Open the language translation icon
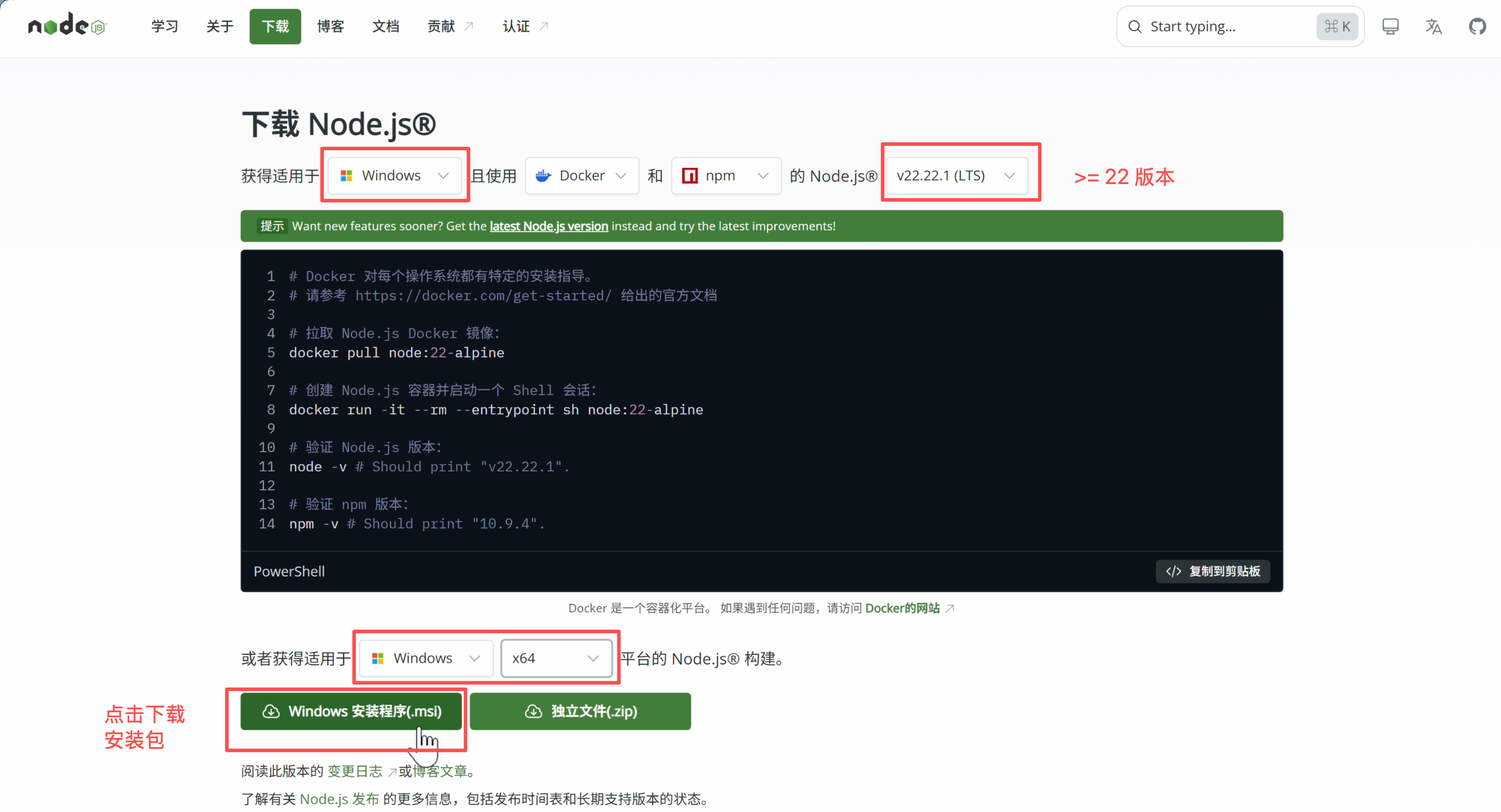This screenshot has width=1501, height=812. click(1433, 26)
